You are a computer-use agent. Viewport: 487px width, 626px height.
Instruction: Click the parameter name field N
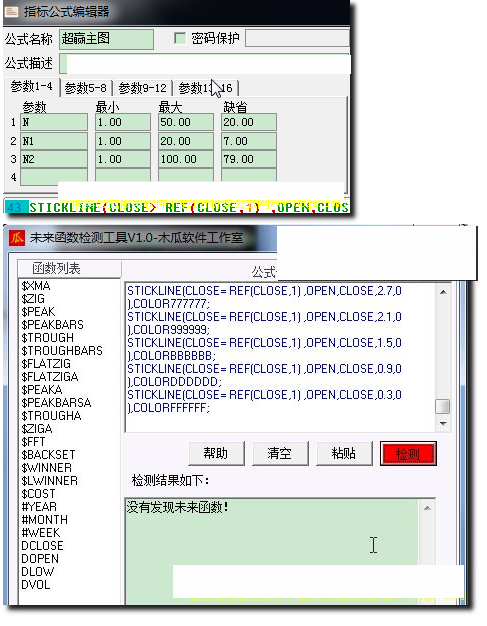pos(54,122)
